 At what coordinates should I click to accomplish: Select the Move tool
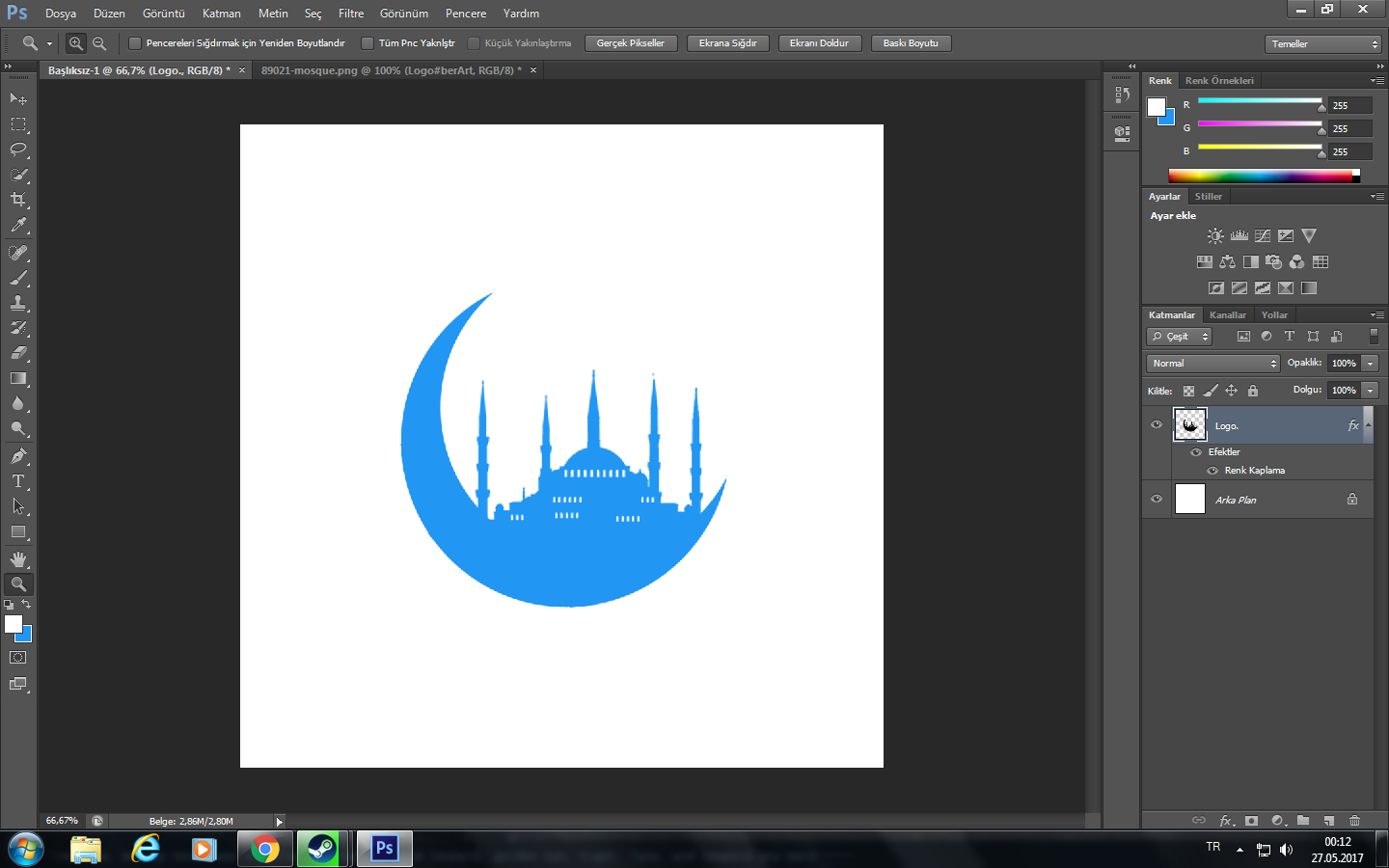(x=18, y=98)
